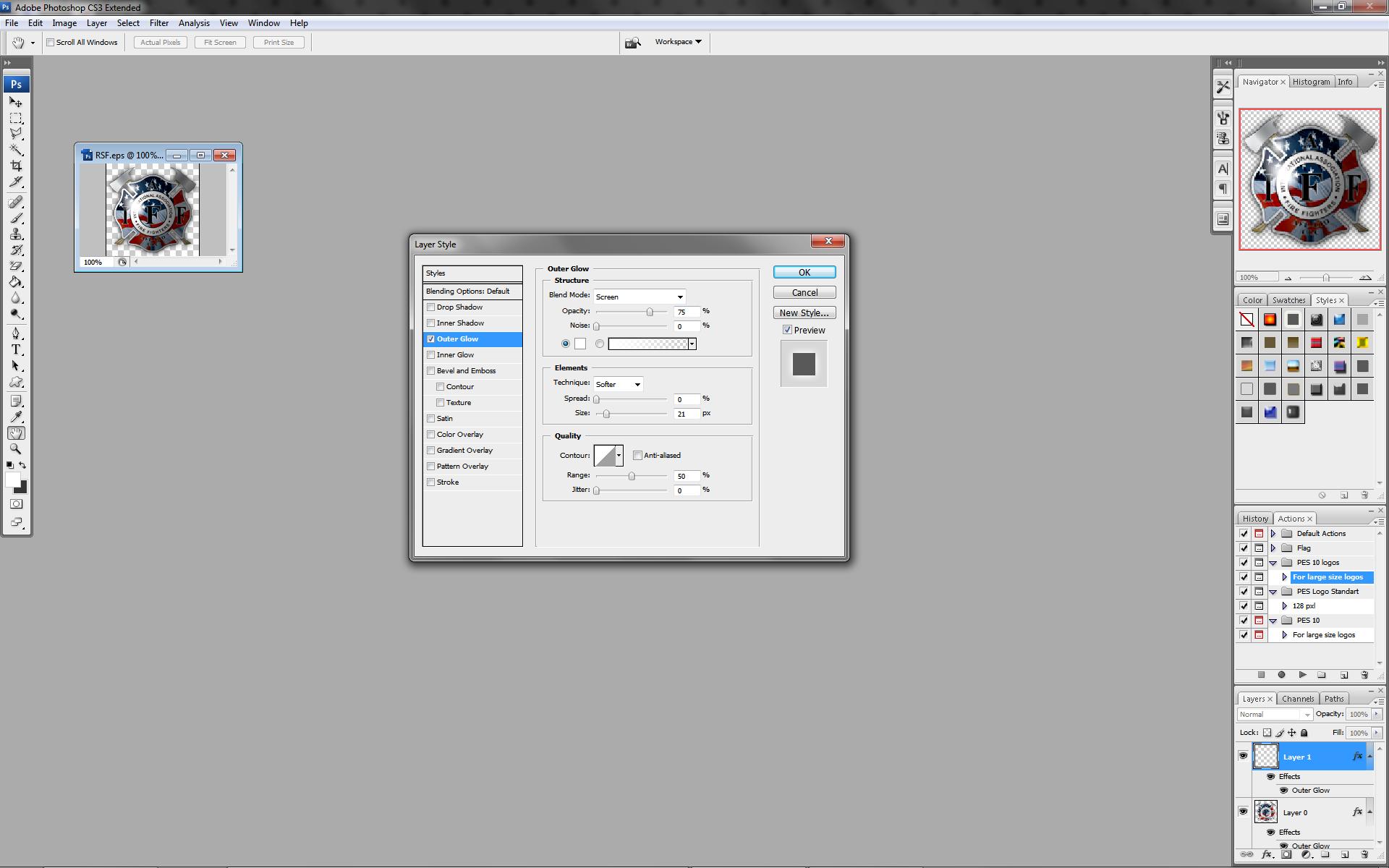Open the Workspace dropdown
1389x868 pixels.
coord(679,42)
